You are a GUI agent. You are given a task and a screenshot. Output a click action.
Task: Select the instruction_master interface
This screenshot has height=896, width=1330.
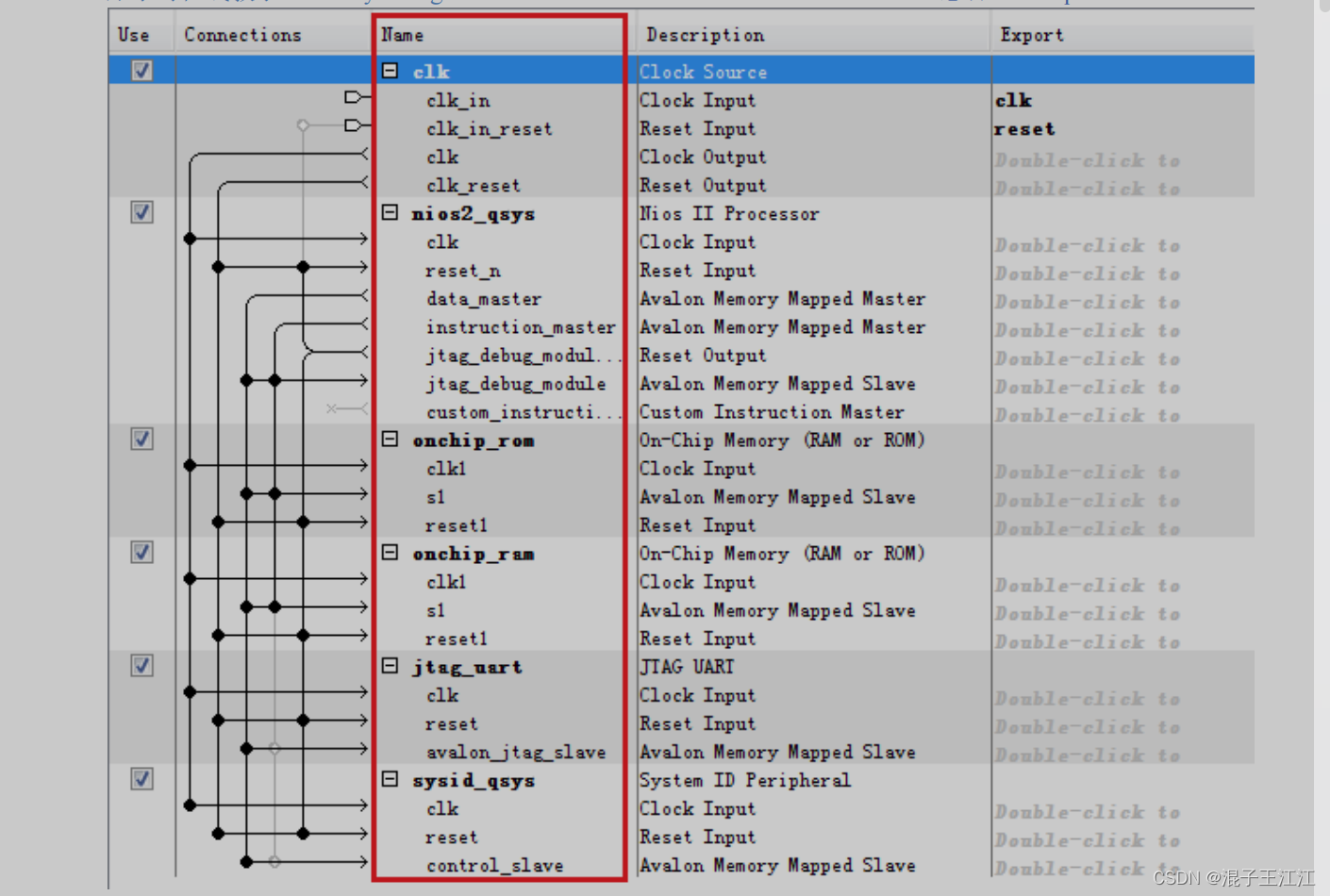pyautogui.click(x=521, y=327)
